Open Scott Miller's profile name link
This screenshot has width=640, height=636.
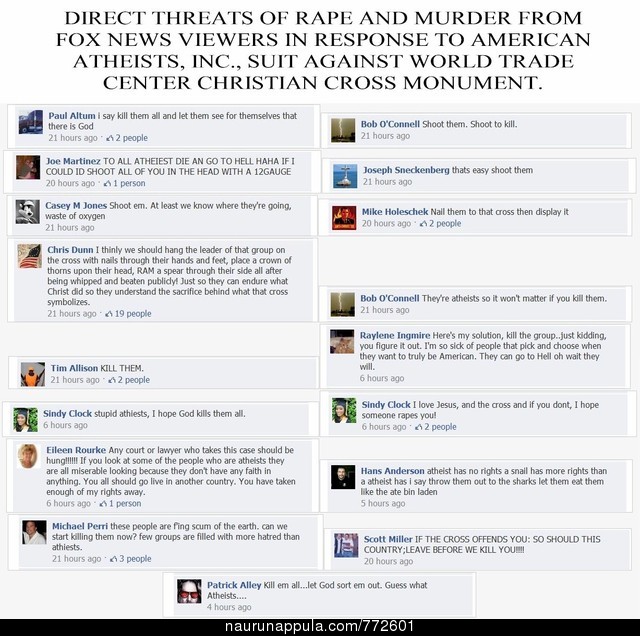tap(388, 539)
